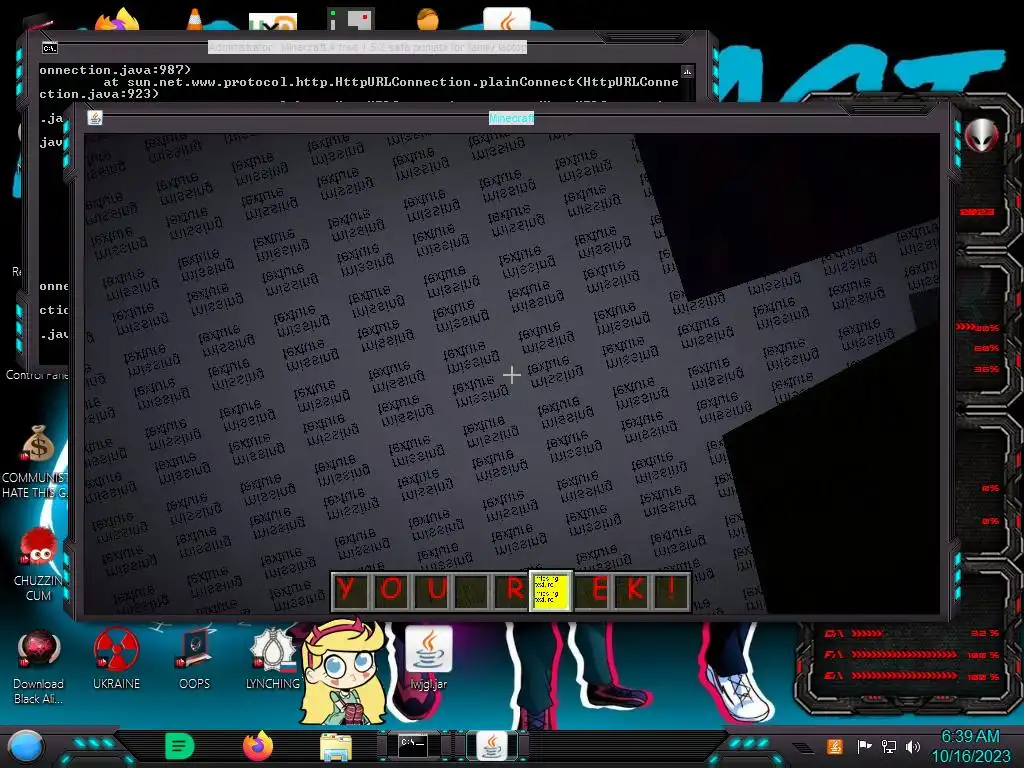Image resolution: width=1024 pixels, height=768 pixels.
Task: Launch Firefox from the taskbar
Action: click(258, 746)
